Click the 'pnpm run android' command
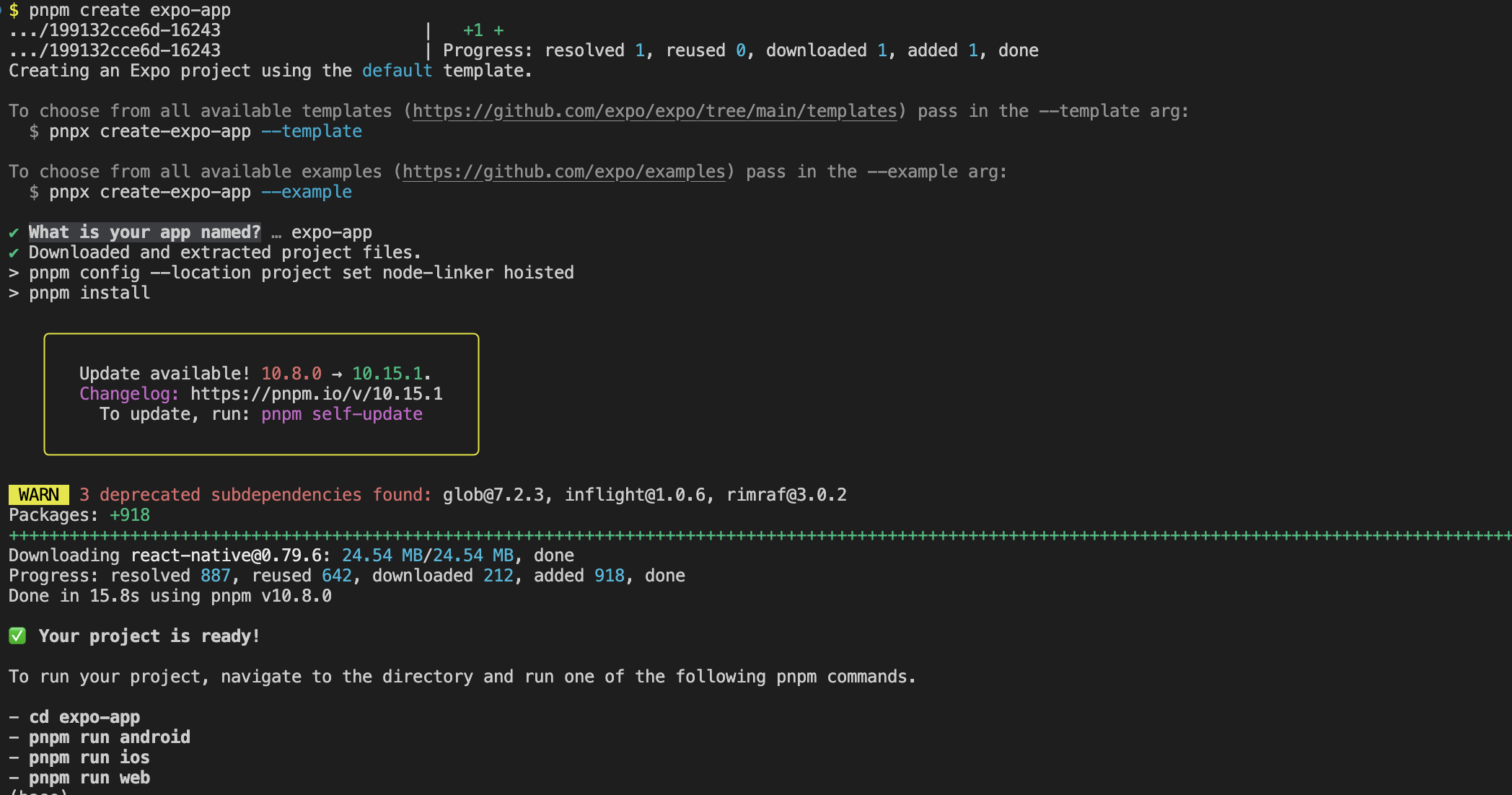1512x795 pixels. [x=110, y=737]
